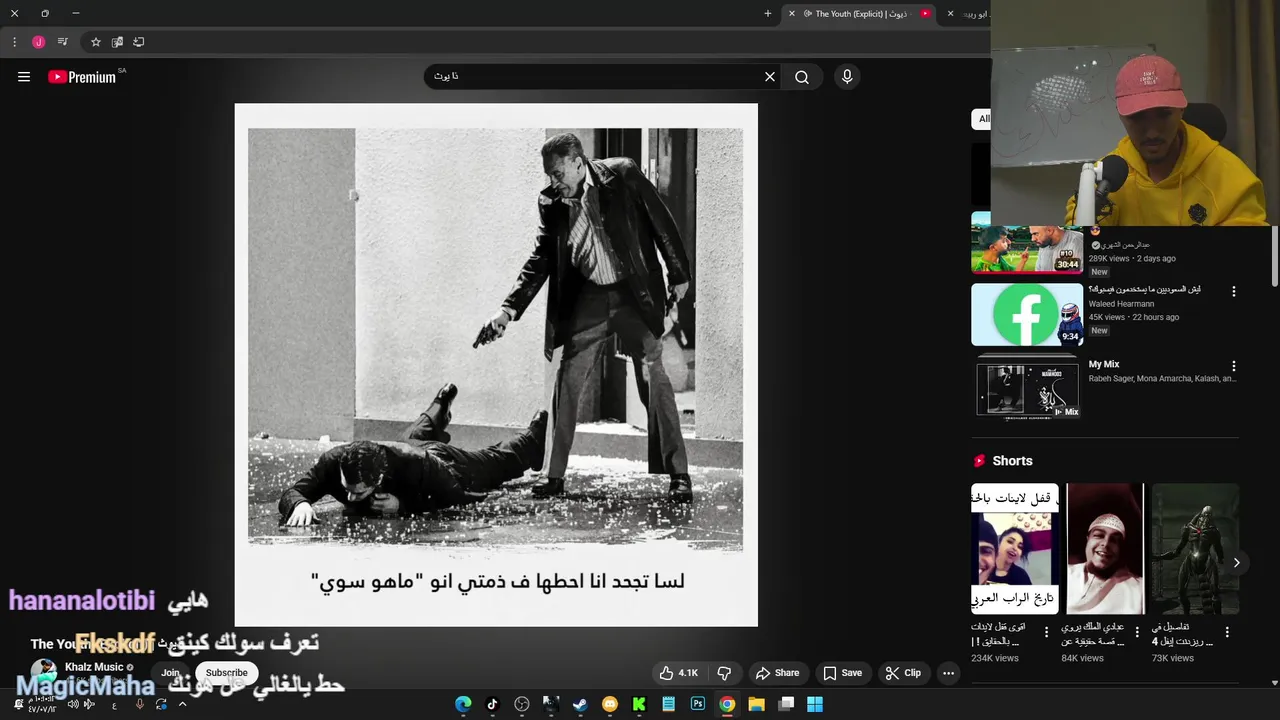The width and height of the screenshot is (1280, 720).
Task: Clear the YouTube search text
Action: pos(770,77)
